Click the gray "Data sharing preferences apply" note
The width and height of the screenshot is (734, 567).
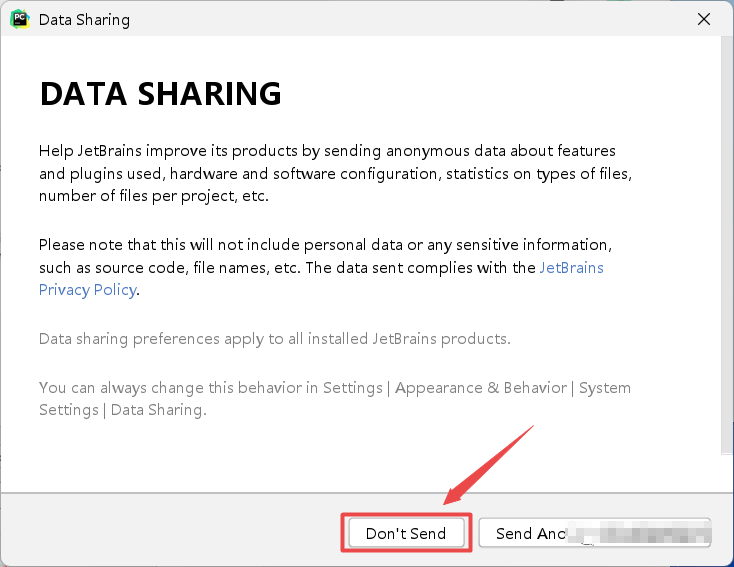pos(274,339)
